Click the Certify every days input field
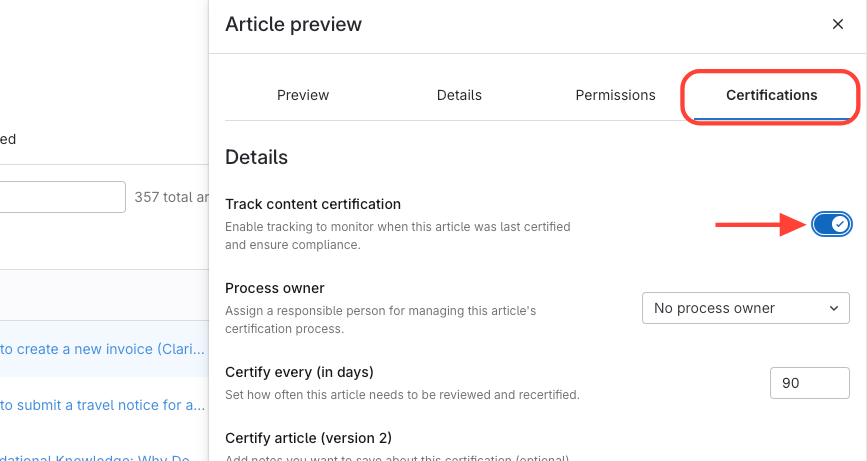The image size is (867, 461). pos(809,382)
